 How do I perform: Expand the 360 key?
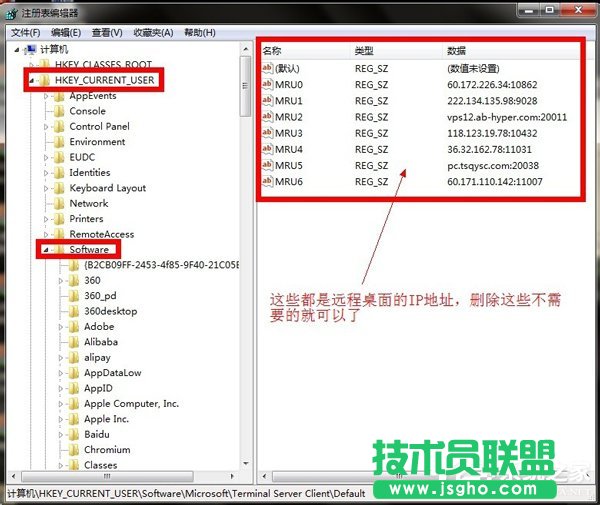(x=60, y=281)
